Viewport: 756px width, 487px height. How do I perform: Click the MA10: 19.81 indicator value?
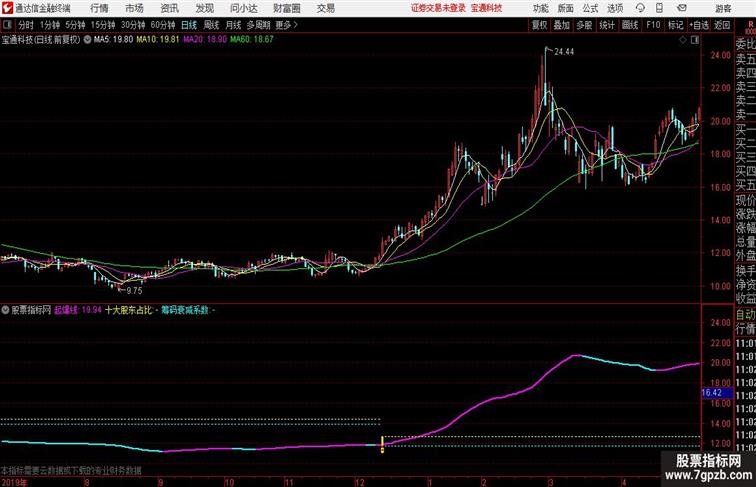pyautogui.click(x=158, y=40)
